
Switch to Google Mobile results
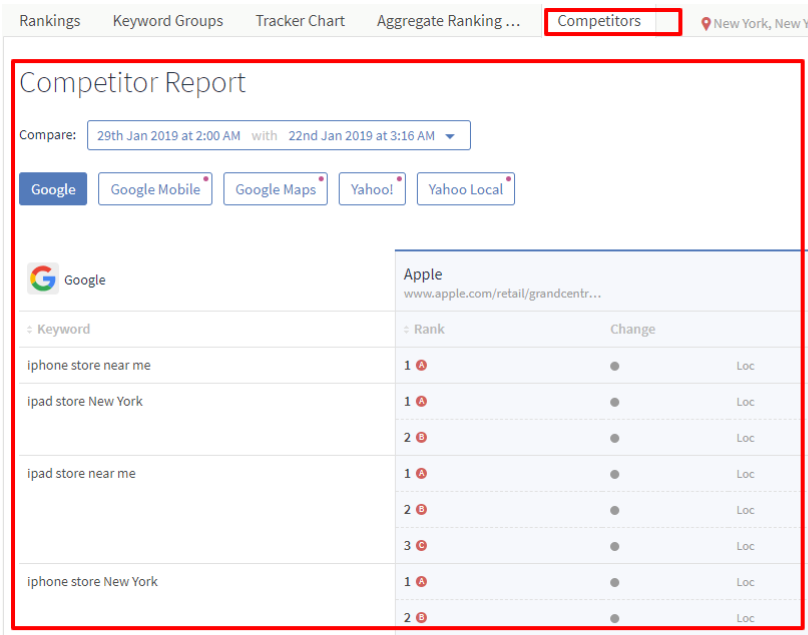point(155,189)
